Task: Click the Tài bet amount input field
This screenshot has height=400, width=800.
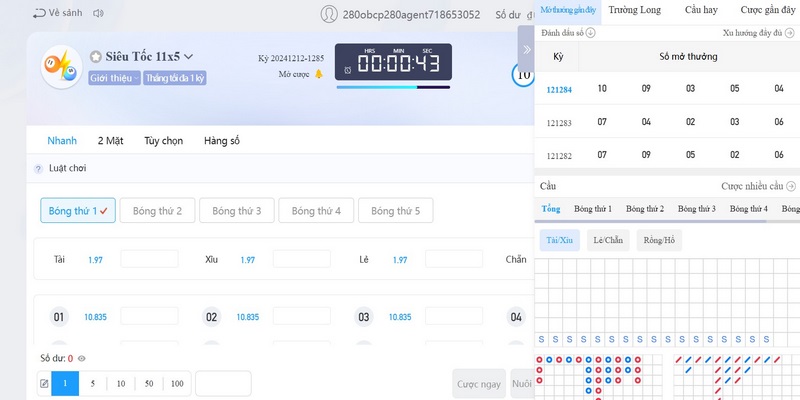Action: pos(149,259)
